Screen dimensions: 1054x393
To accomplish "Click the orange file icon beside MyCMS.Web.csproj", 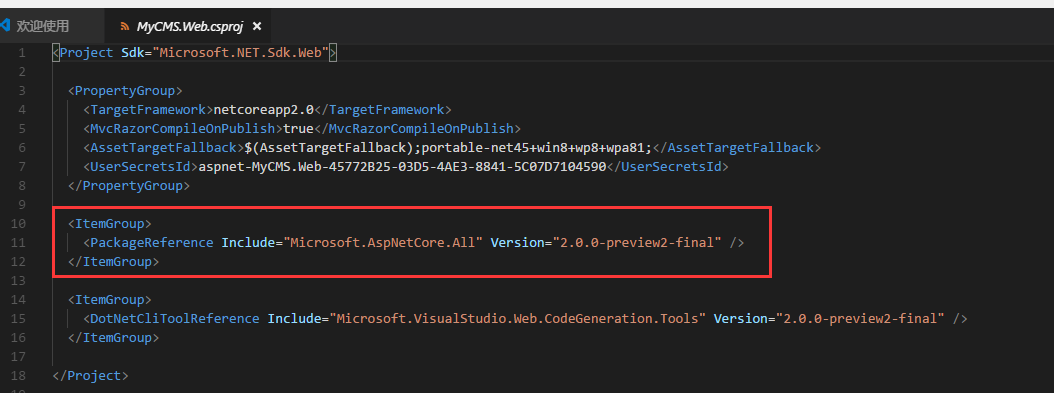I will click(x=124, y=27).
